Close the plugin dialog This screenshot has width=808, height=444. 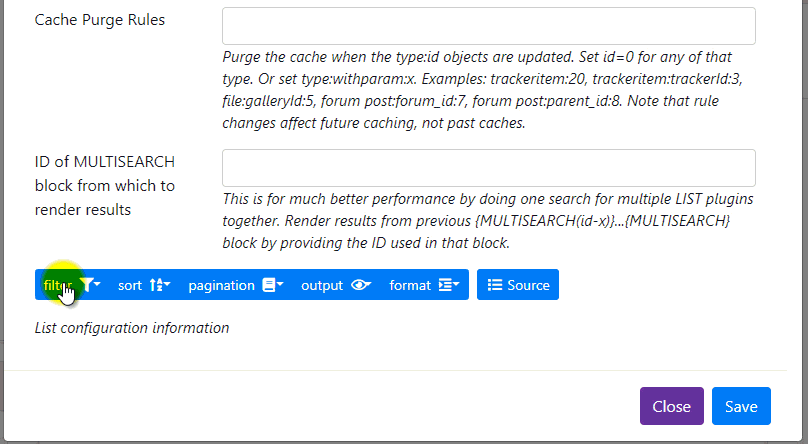671,406
